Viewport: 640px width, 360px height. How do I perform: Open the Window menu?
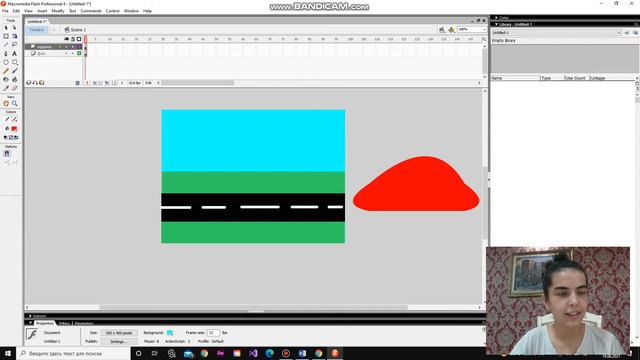131,11
